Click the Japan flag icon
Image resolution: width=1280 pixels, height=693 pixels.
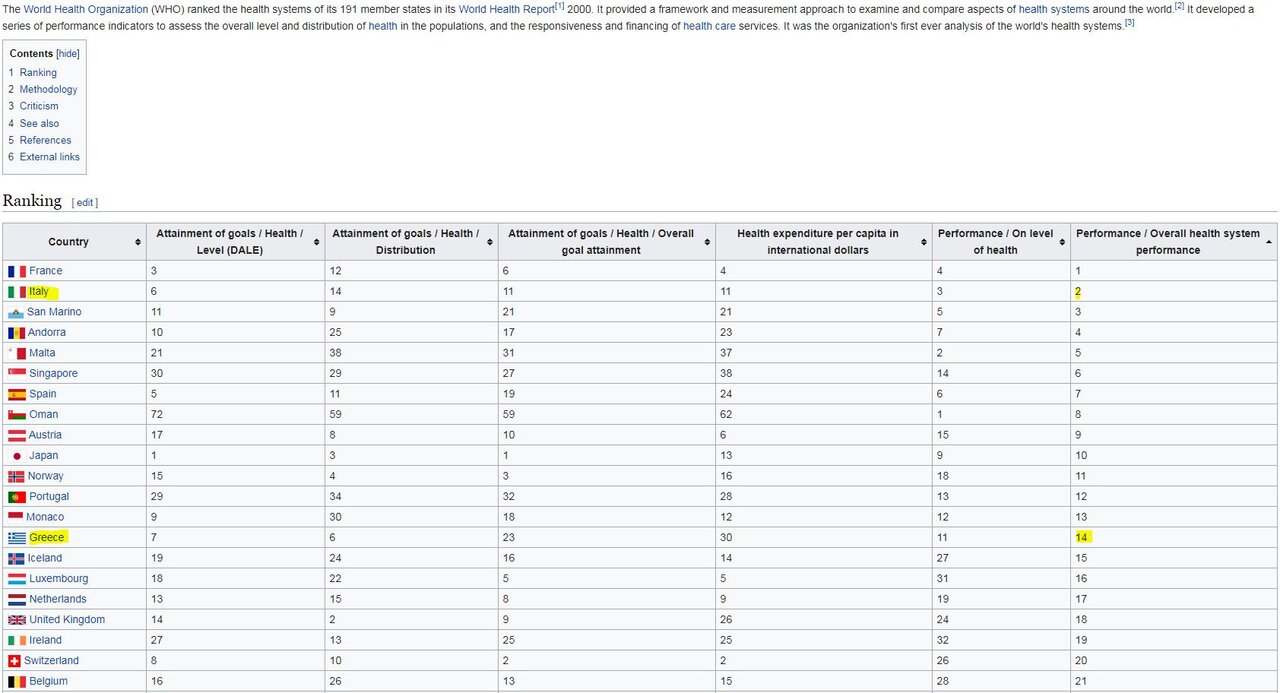pos(17,456)
